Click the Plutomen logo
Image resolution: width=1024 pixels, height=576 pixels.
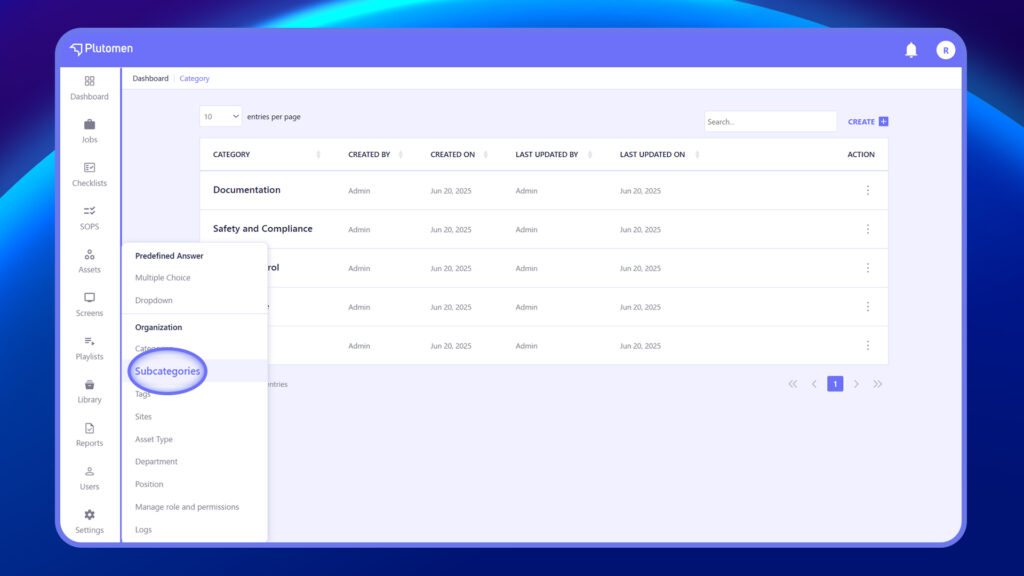[101, 48]
